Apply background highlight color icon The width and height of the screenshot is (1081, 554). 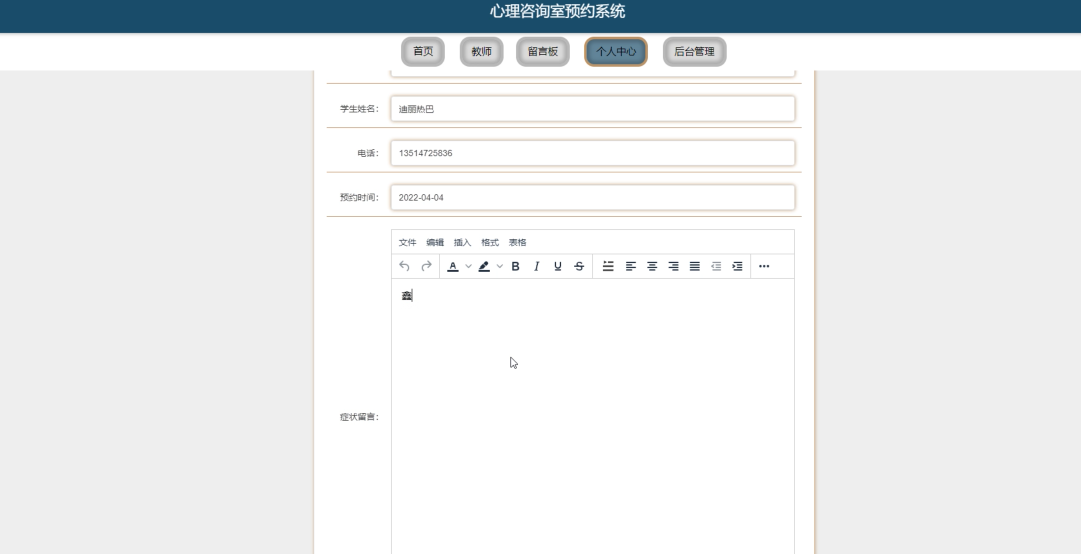pyautogui.click(x=484, y=266)
